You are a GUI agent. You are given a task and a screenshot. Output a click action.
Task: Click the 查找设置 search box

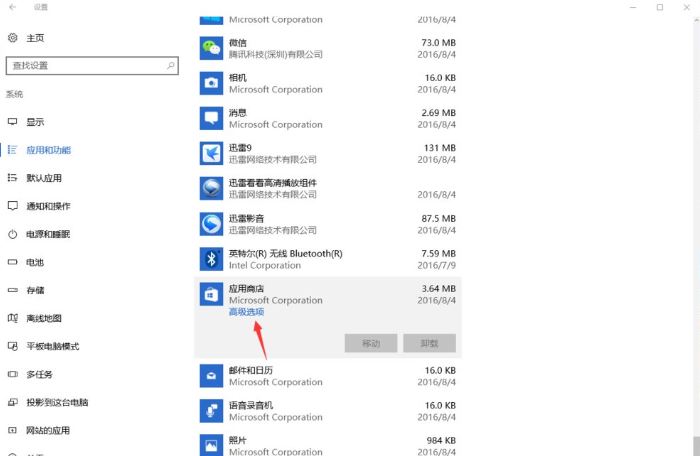[92, 66]
